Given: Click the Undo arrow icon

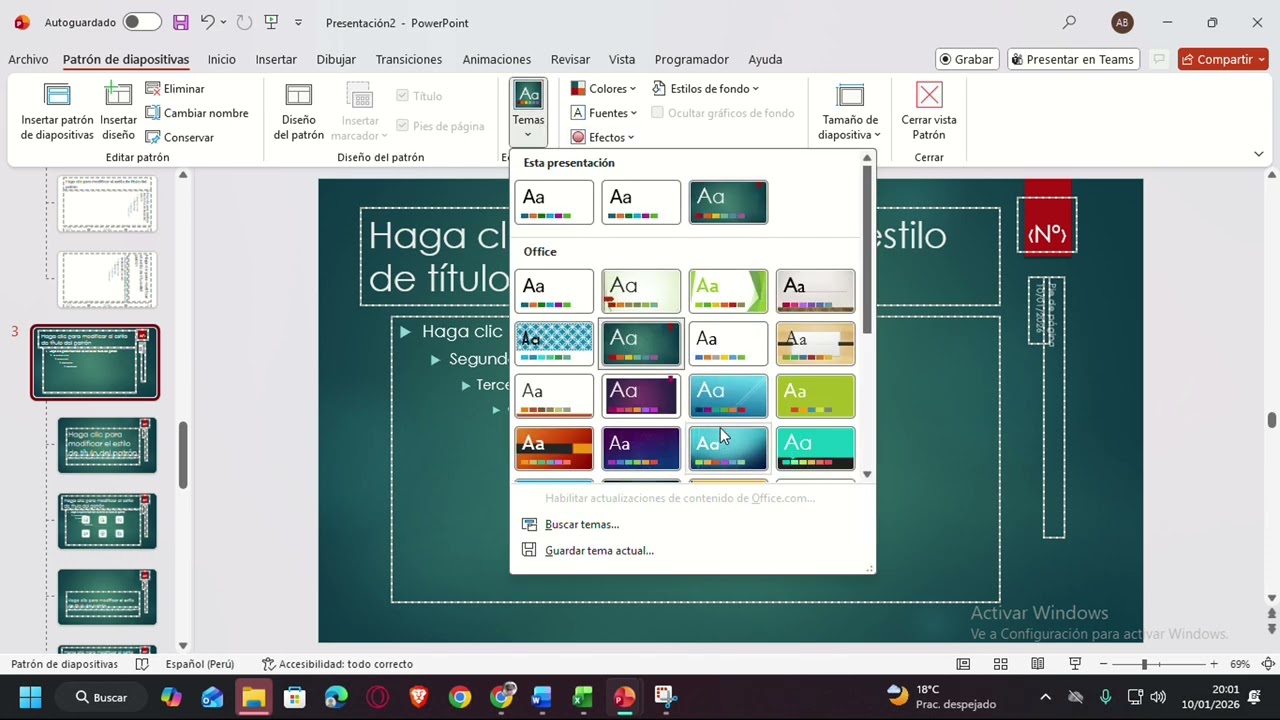Looking at the screenshot, I should [x=207, y=22].
